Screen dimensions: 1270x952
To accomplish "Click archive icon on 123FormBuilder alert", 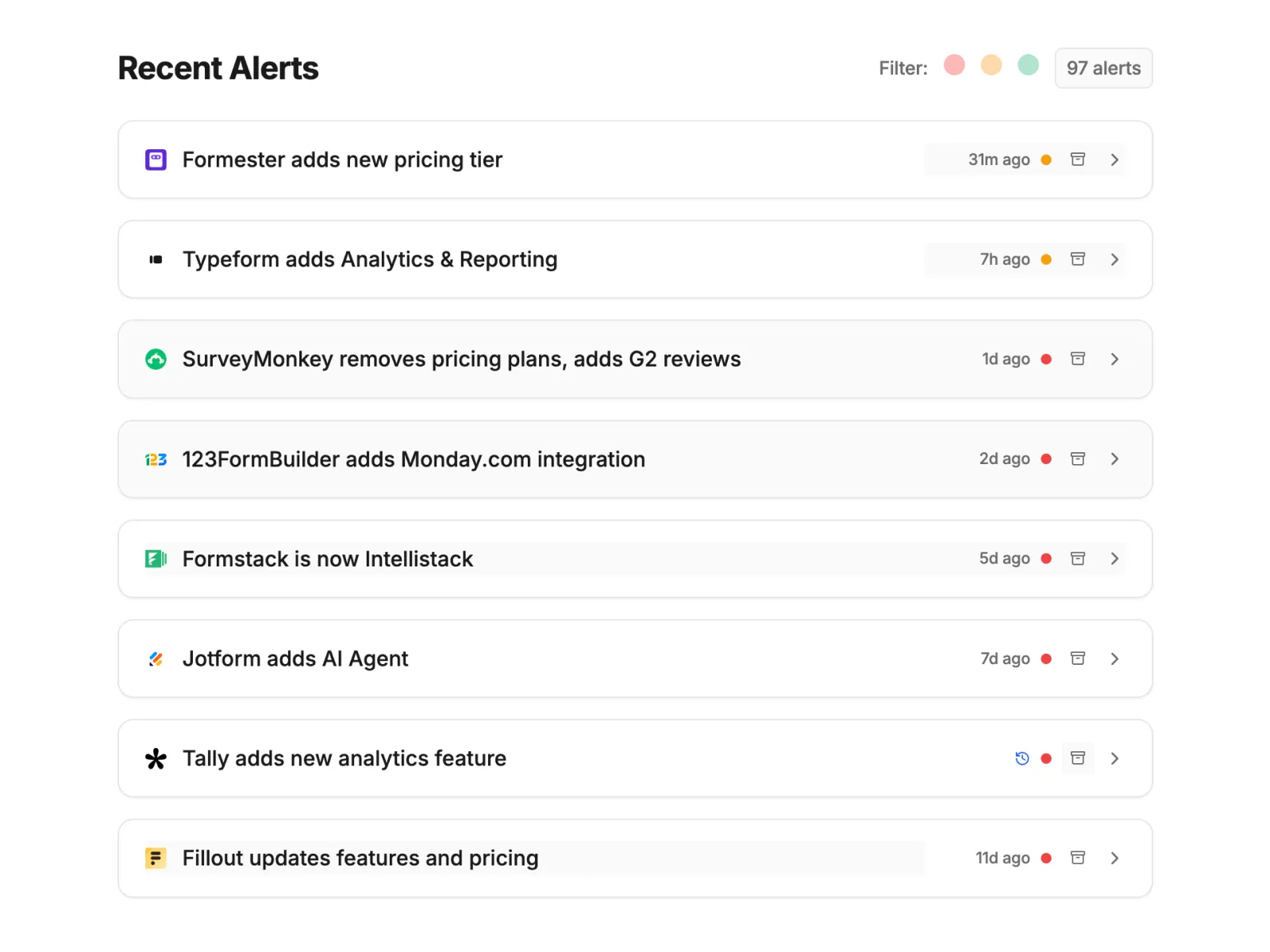I will [x=1077, y=459].
